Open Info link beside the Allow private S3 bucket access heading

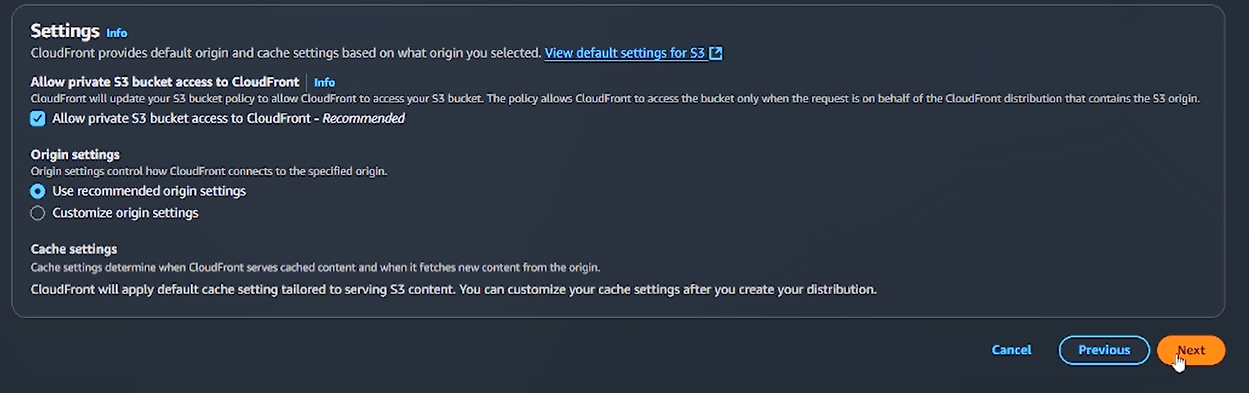click(x=324, y=82)
